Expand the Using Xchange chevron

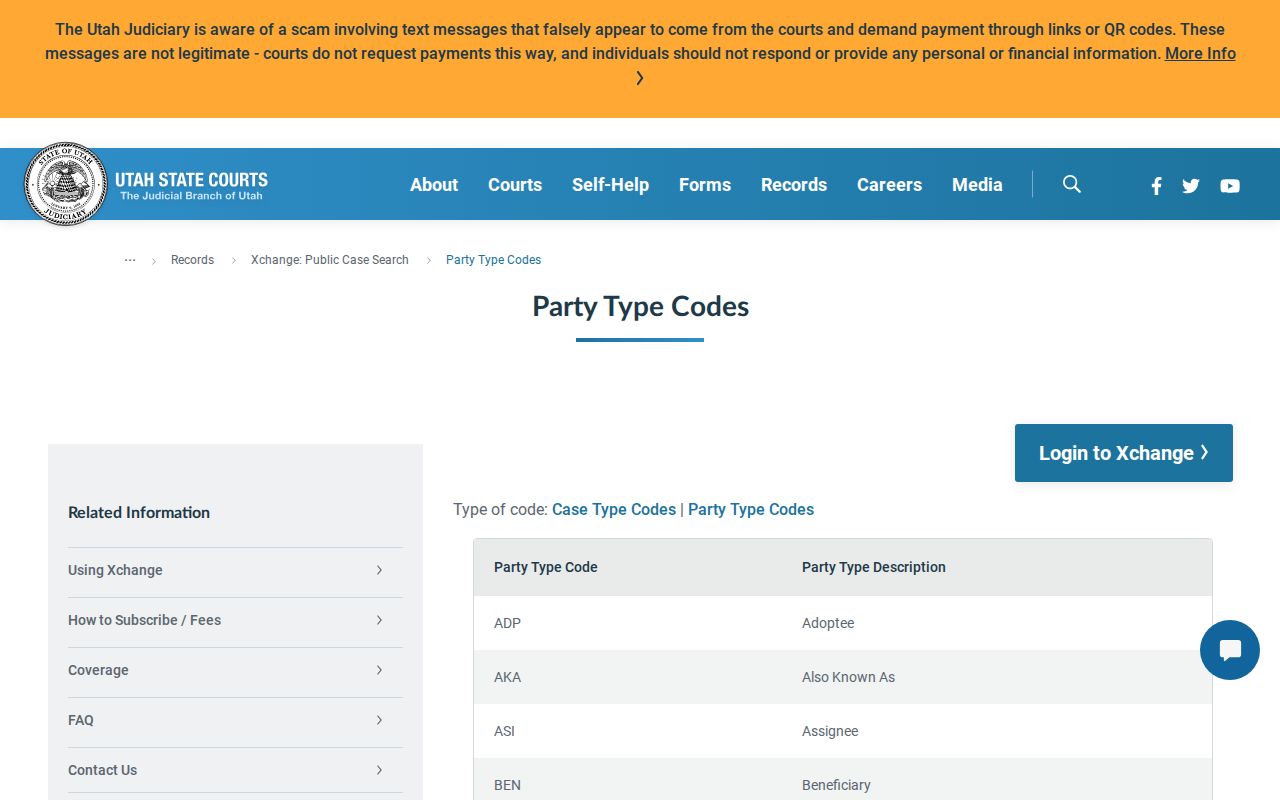pos(379,570)
